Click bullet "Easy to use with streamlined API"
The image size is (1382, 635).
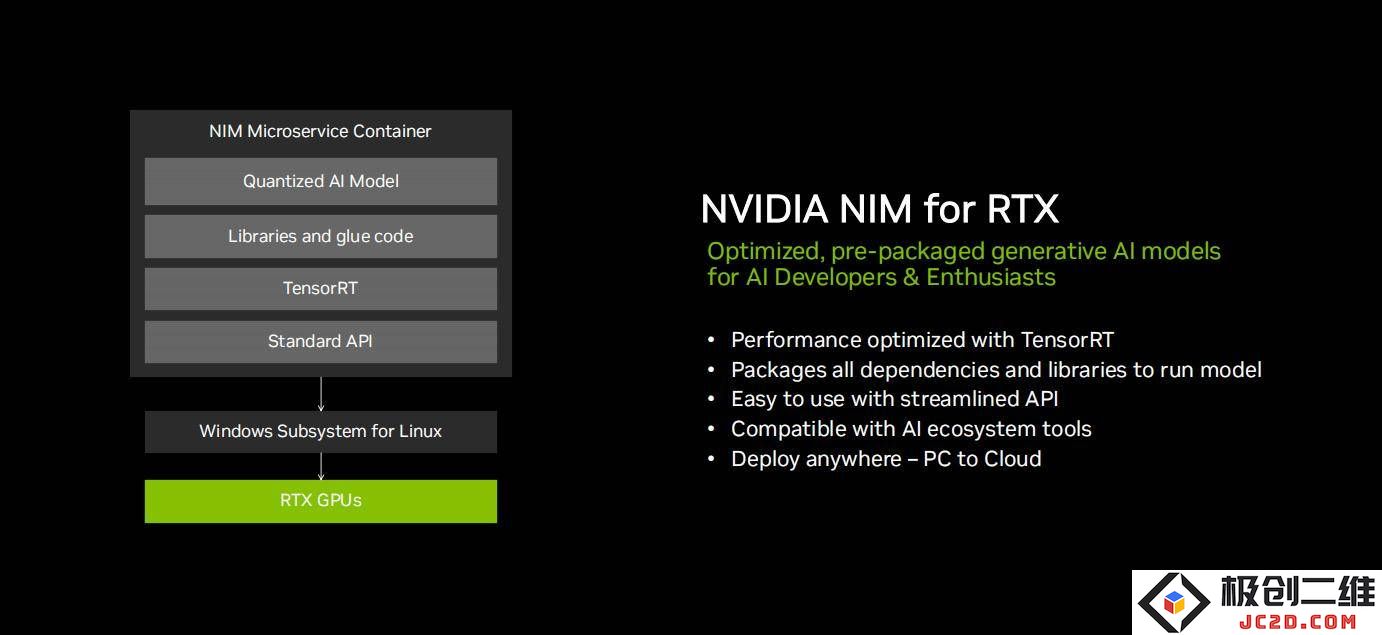pos(894,399)
